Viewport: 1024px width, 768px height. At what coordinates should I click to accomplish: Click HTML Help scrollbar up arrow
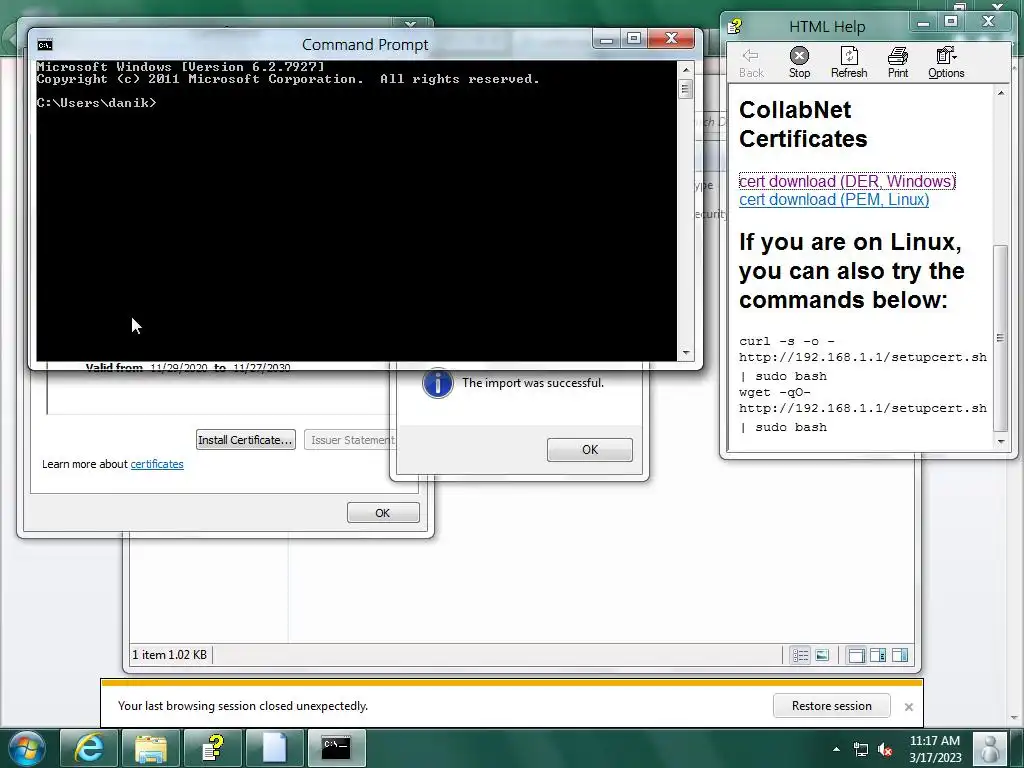(1001, 93)
